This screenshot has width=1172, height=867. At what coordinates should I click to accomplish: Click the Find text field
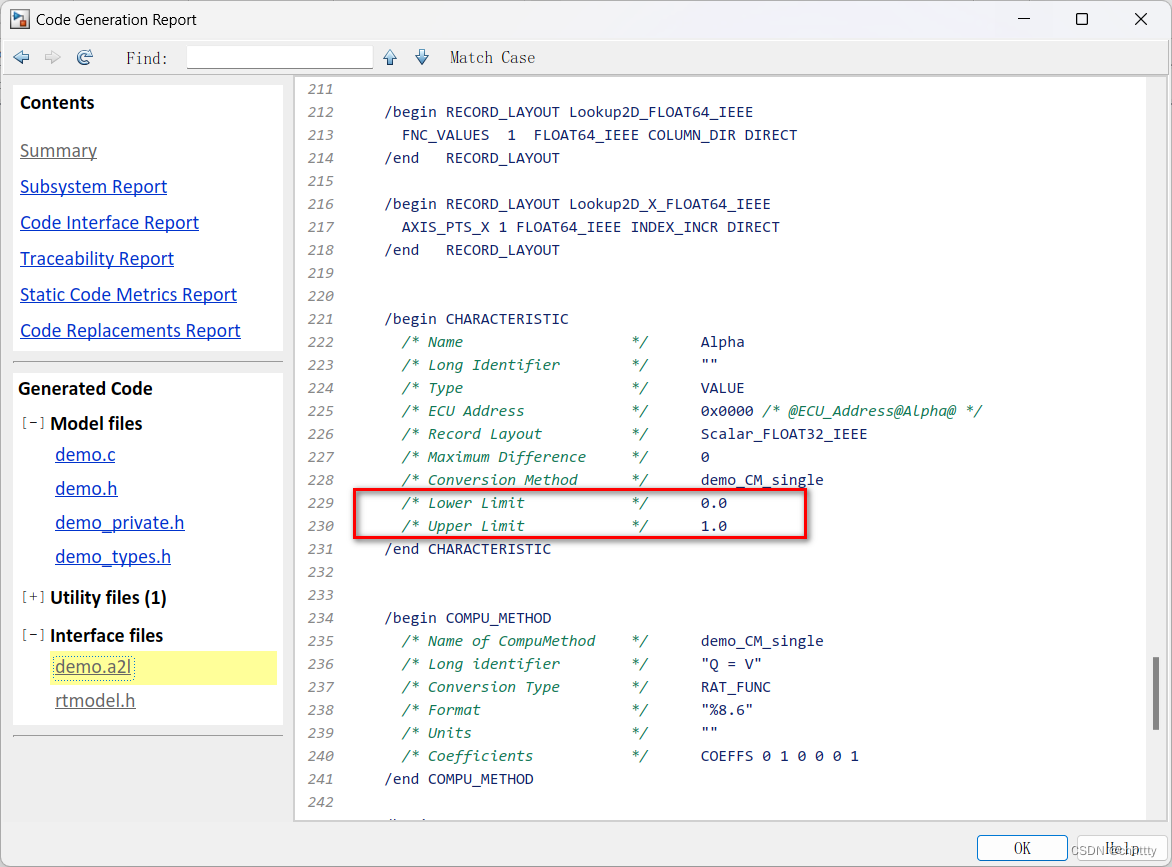(280, 57)
